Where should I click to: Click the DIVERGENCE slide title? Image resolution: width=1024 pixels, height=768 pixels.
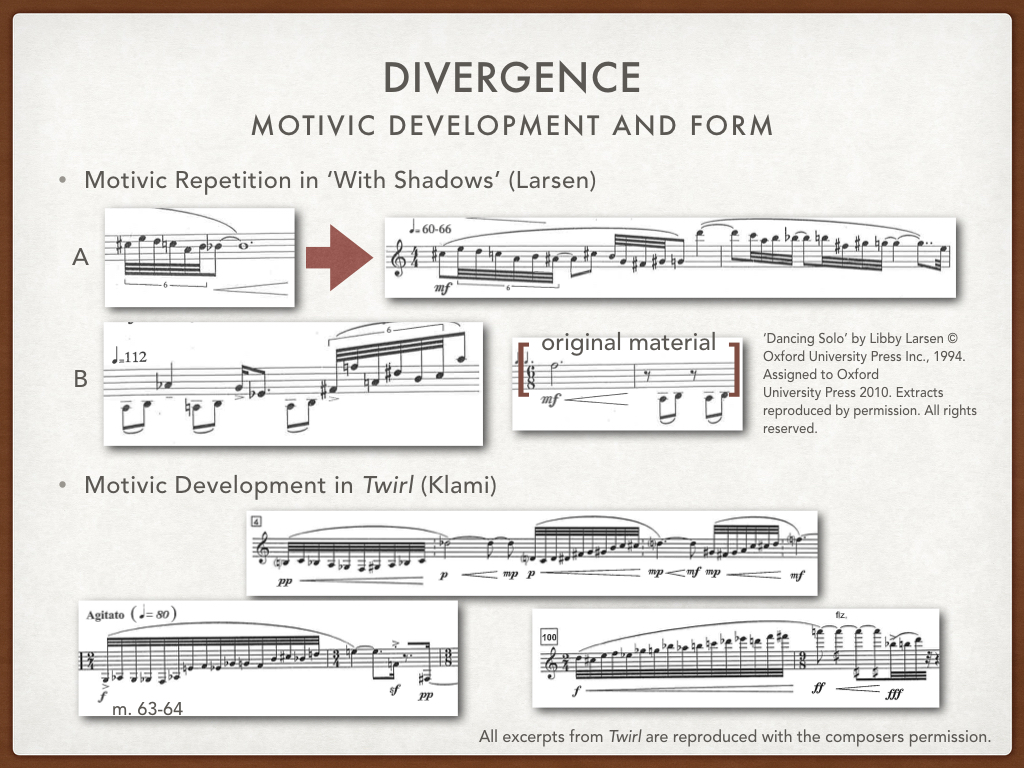(x=512, y=78)
